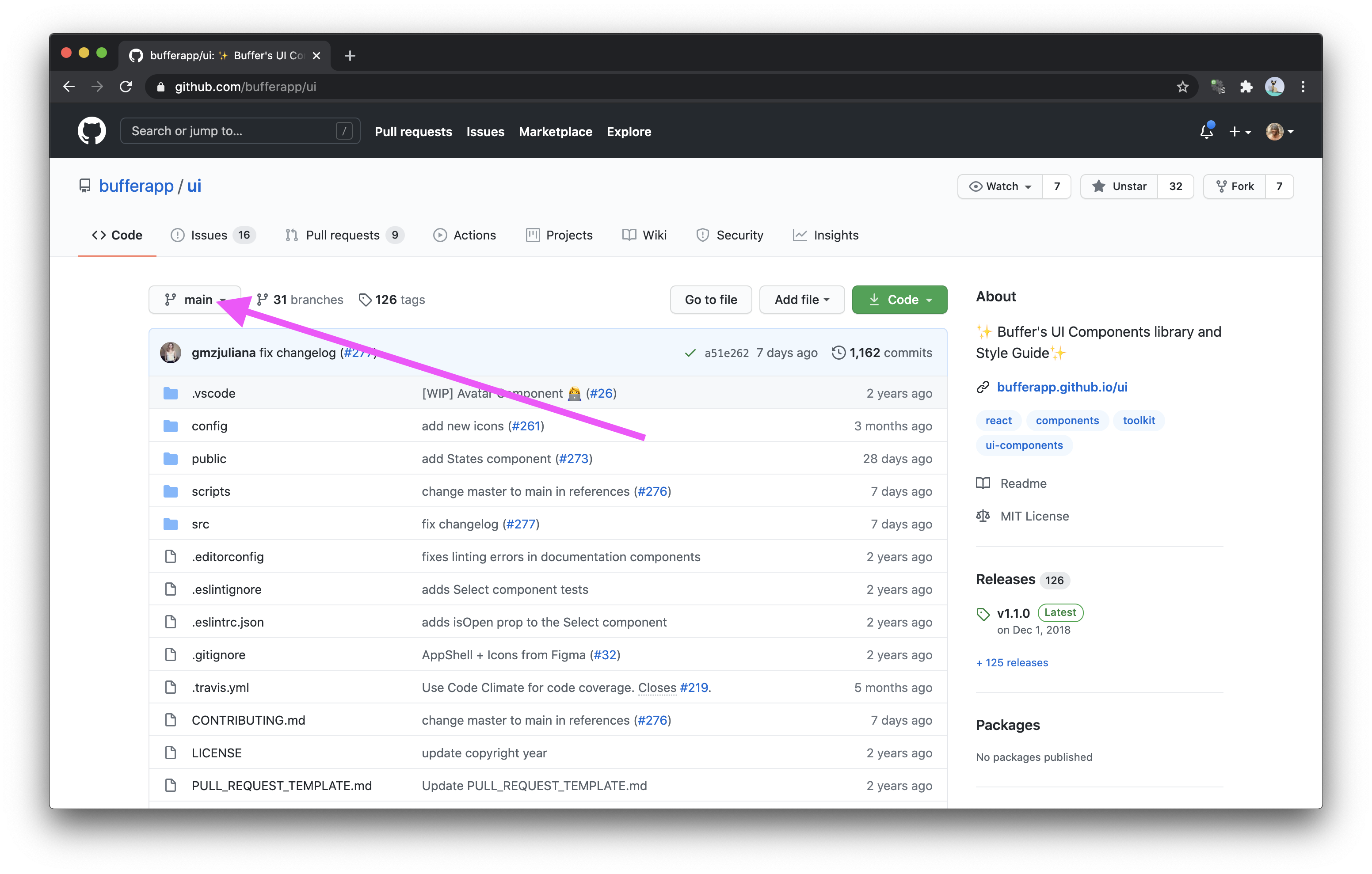The width and height of the screenshot is (1372, 874).
Task: Expand the green Code download dropdown
Action: point(899,299)
